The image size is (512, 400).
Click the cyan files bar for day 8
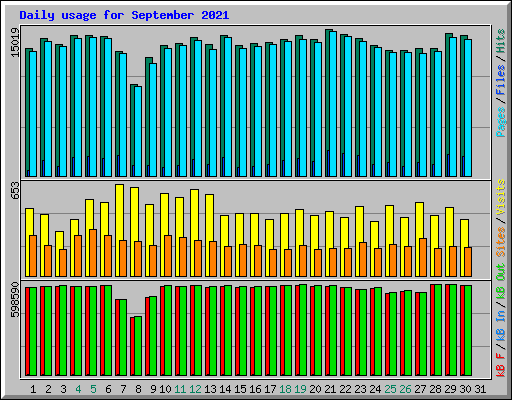pyautogui.click(x=138, y=132)
